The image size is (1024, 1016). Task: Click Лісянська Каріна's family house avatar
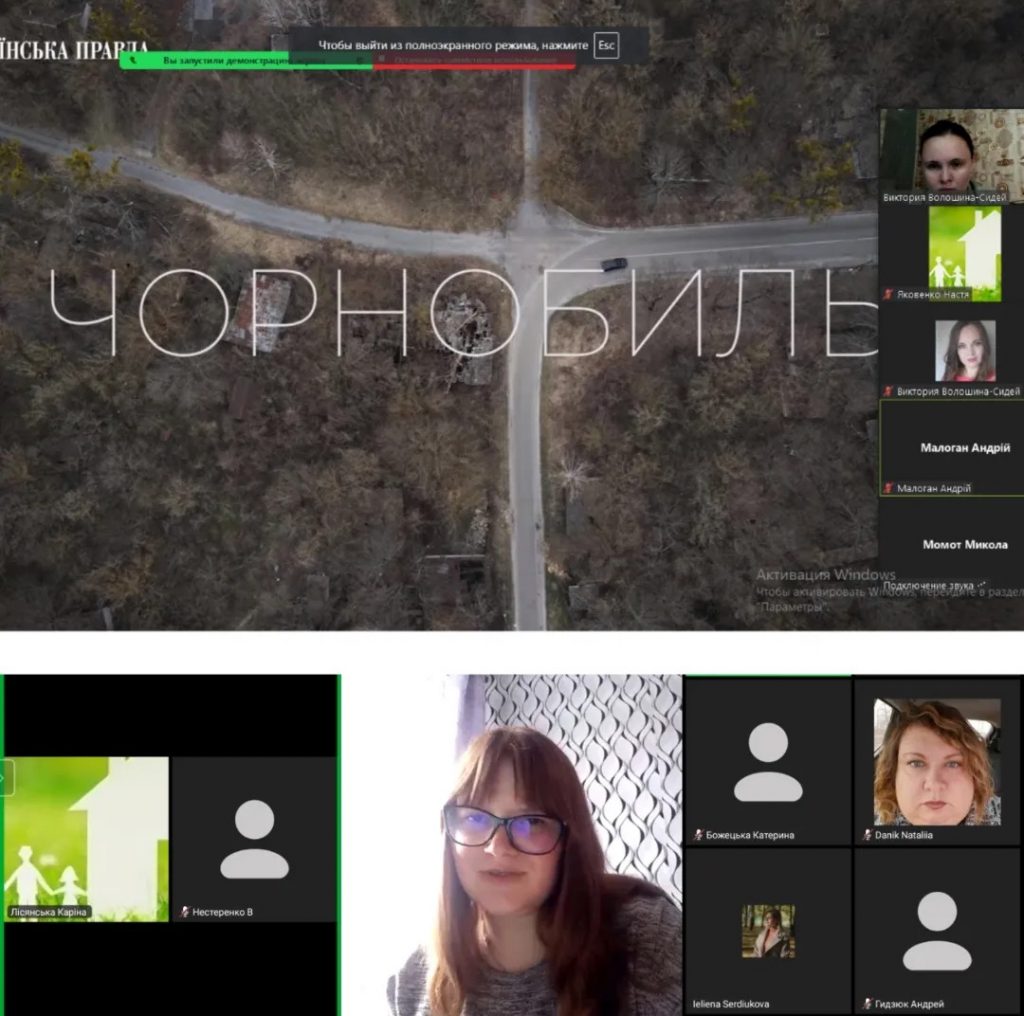[87, 838]
